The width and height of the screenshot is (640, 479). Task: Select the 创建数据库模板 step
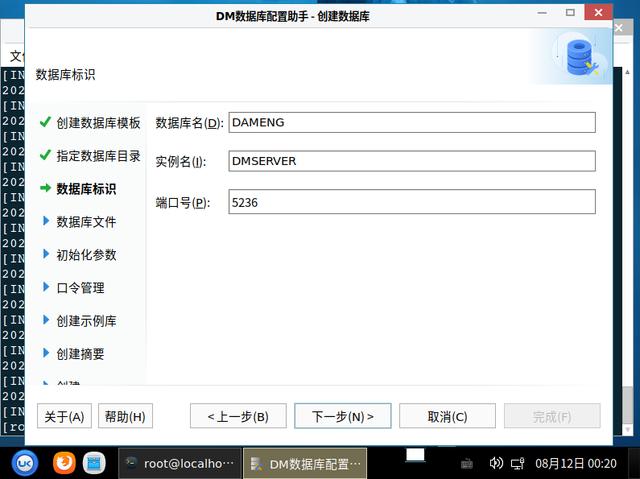pos(98,122)
